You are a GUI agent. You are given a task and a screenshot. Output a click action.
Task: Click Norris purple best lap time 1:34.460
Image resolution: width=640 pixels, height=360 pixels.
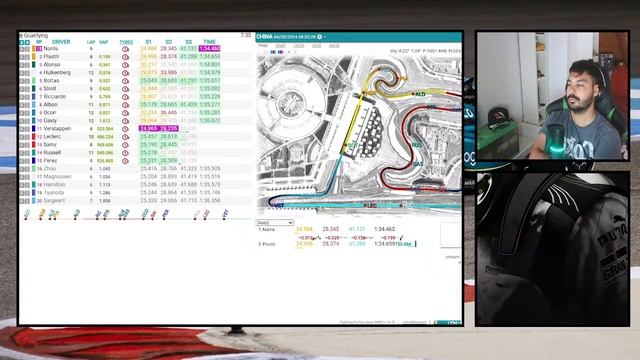[x=209, y=49]
